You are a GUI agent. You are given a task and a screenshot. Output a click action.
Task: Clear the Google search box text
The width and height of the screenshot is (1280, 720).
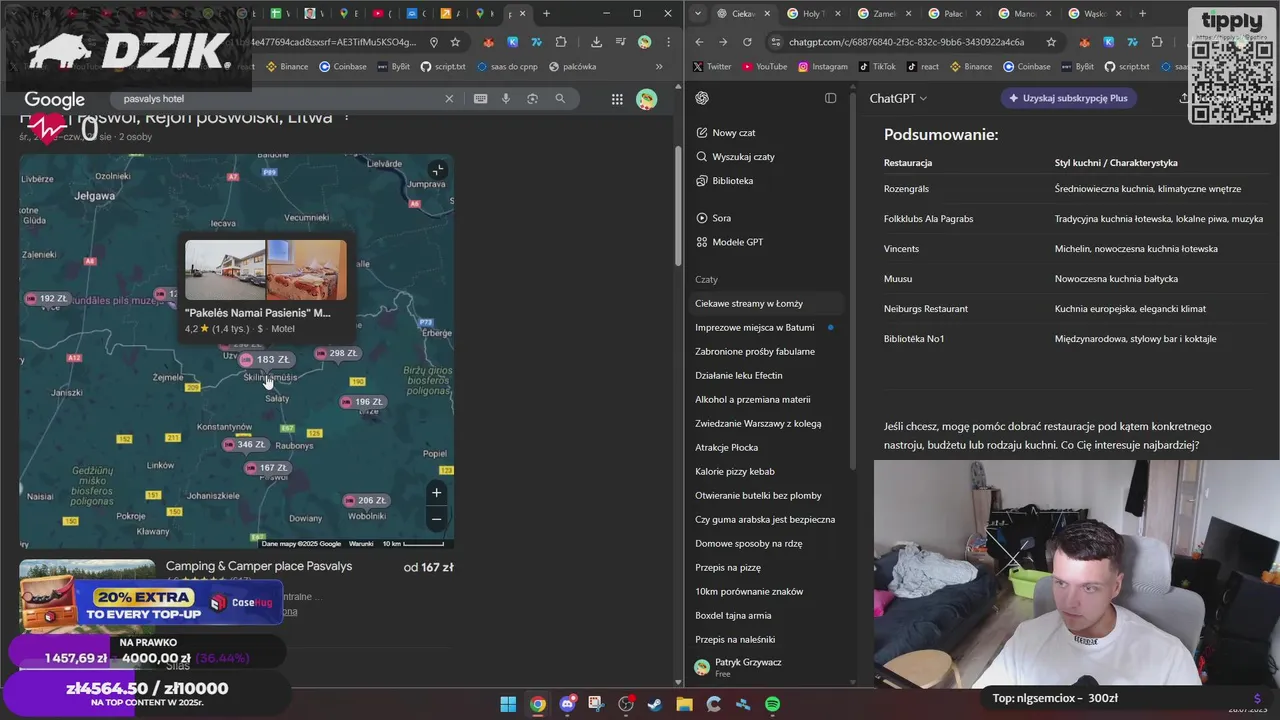point(449,99)
